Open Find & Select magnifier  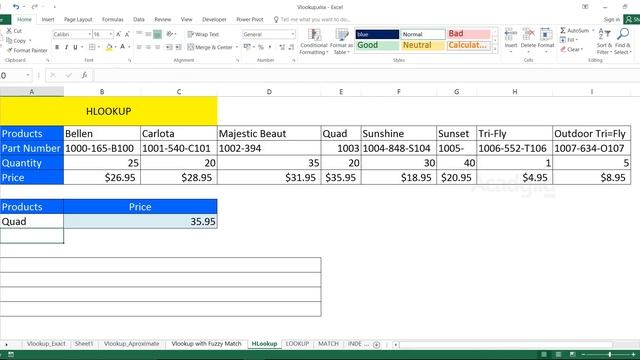point(623,41)
